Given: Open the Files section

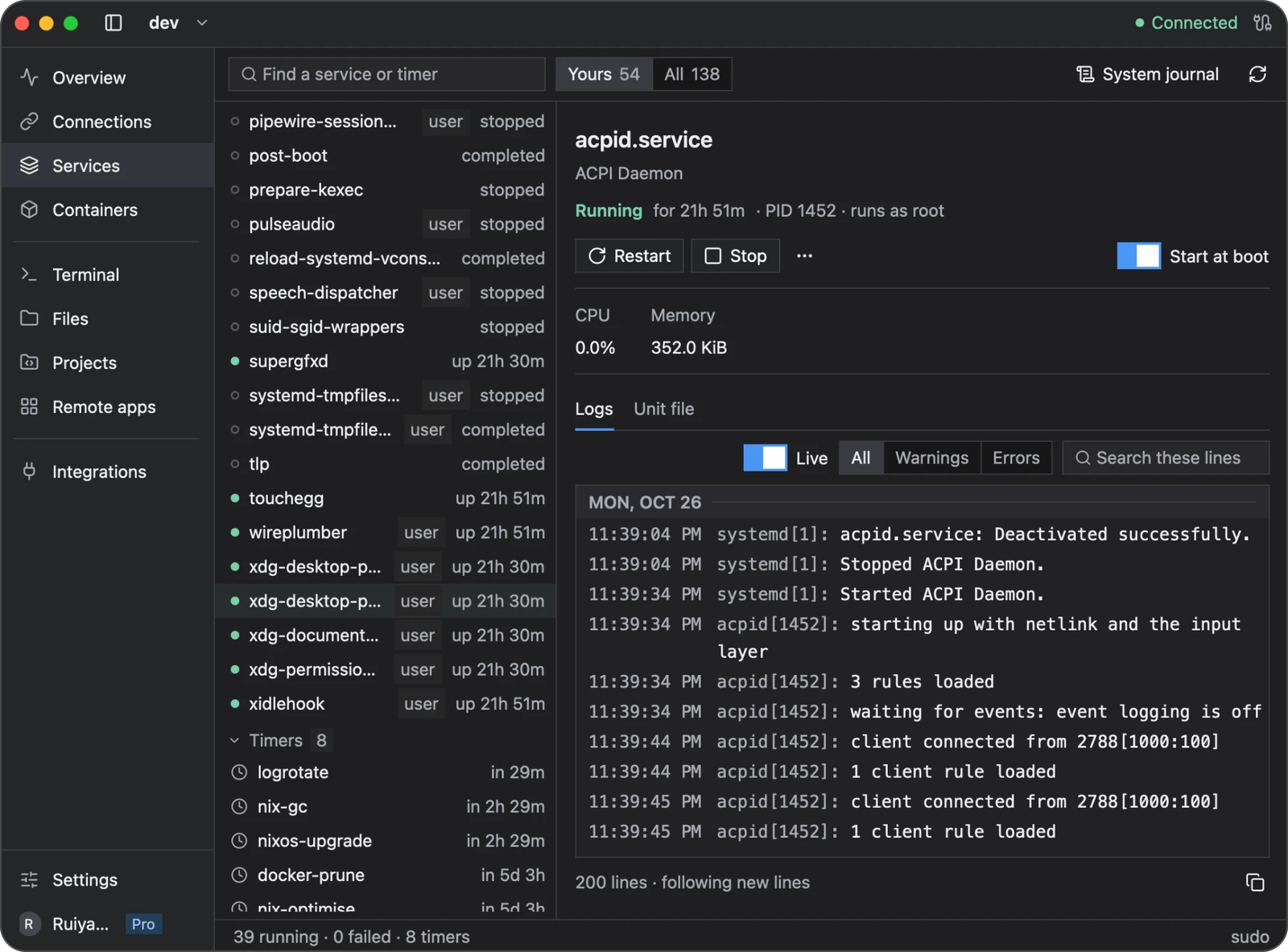Looking at the screenshot, I should click(107, 319).
